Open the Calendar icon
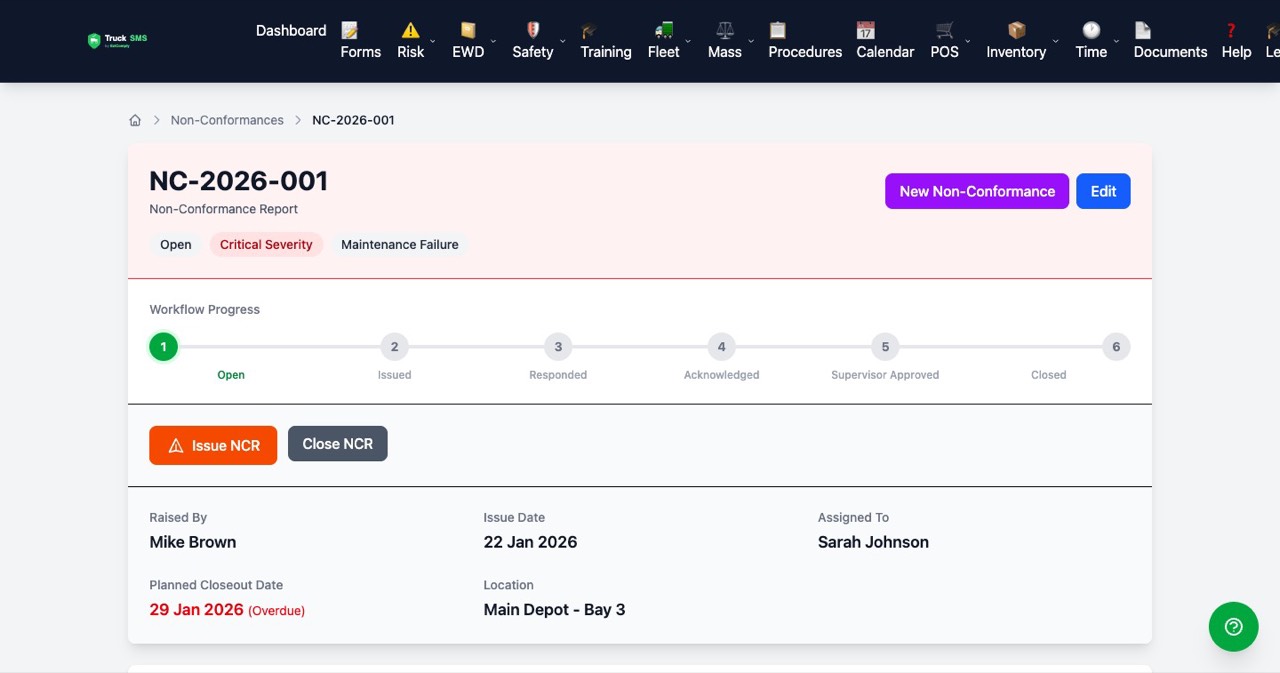Viewport: 1280px width, 673px height. pos(865,30)
